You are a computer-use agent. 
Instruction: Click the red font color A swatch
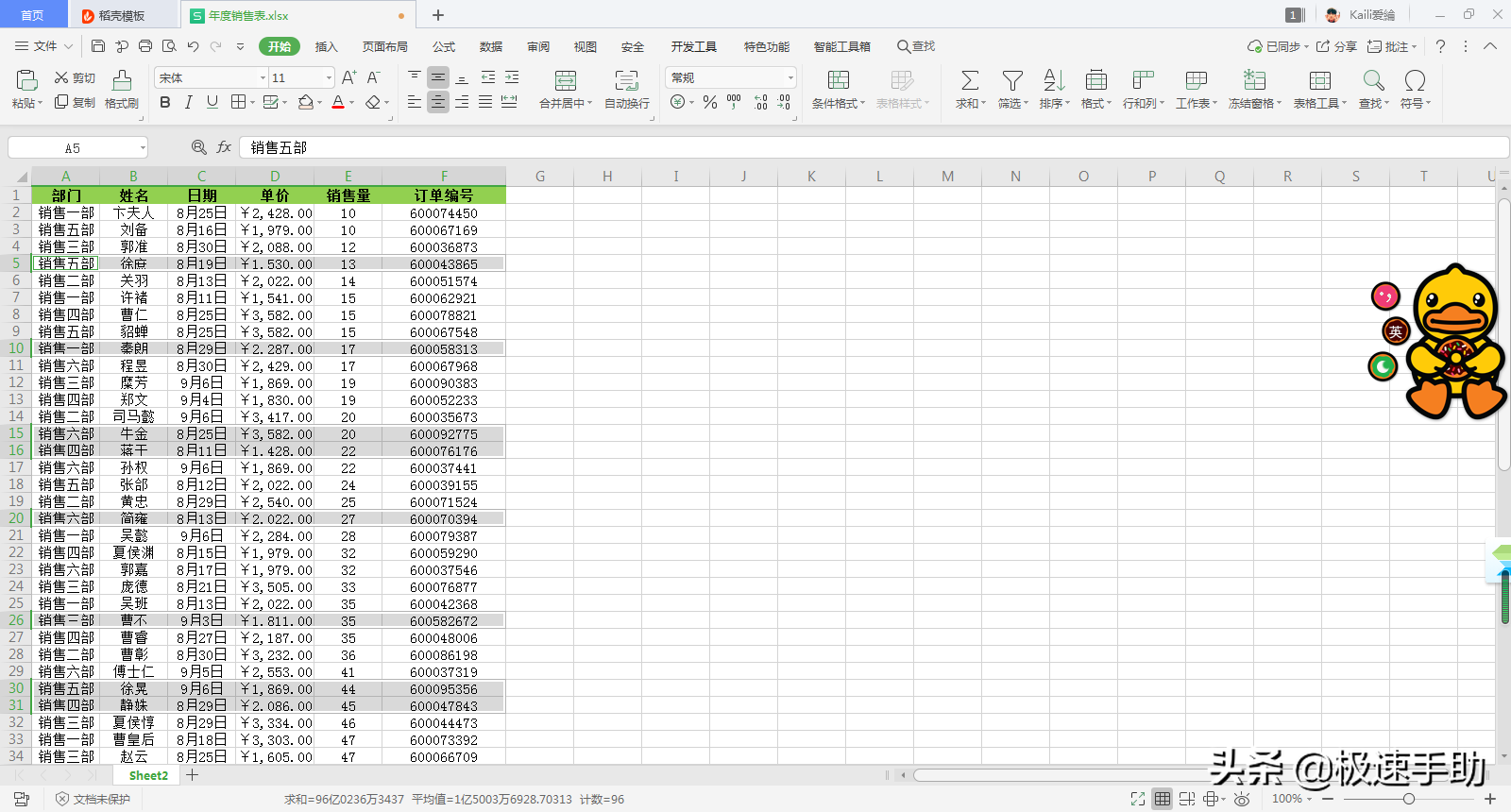[x=338, y=102]
